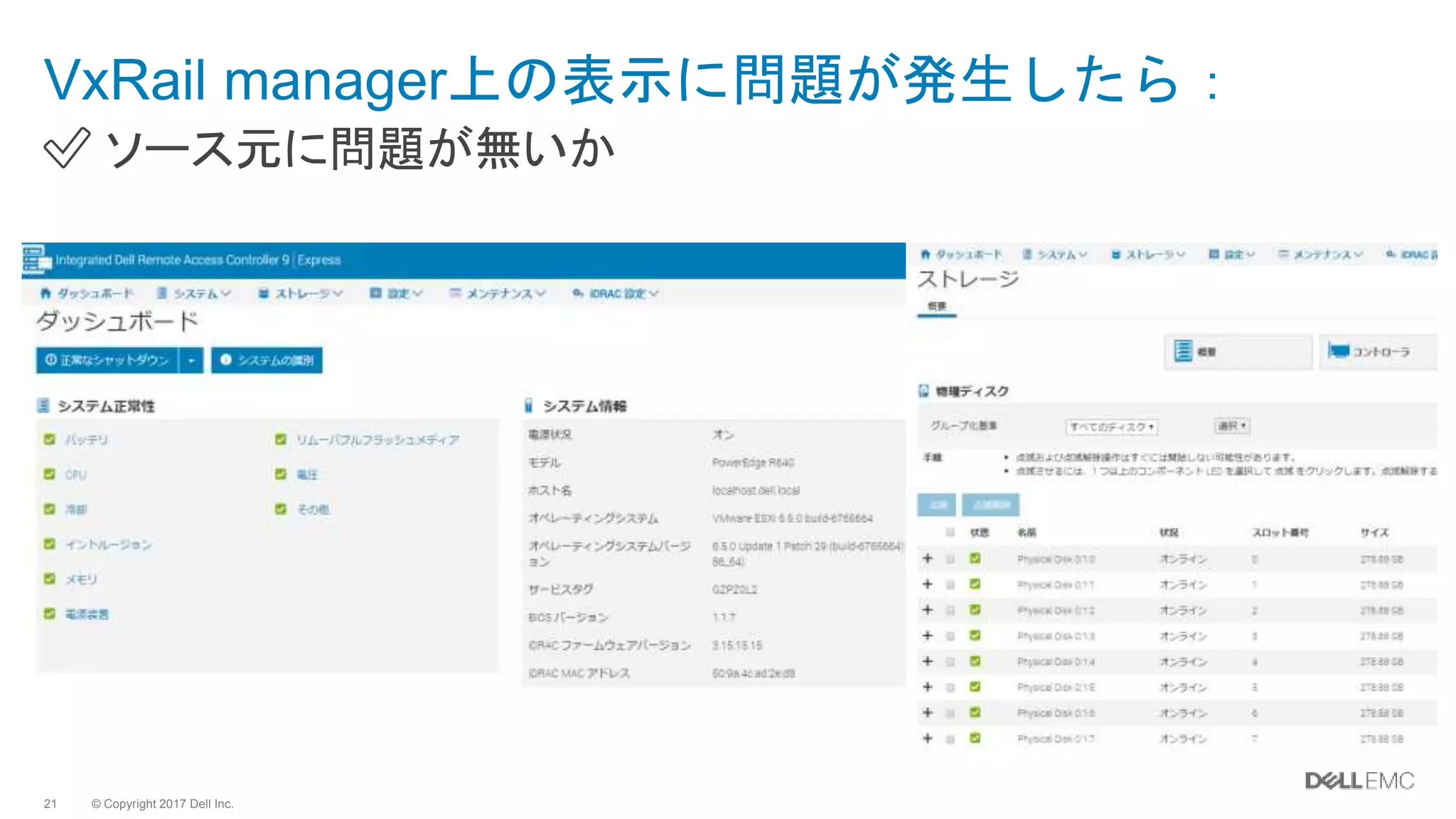
Task: Select the 概要 tab under ストレージ heading
Action: click(x=937, y=306)
